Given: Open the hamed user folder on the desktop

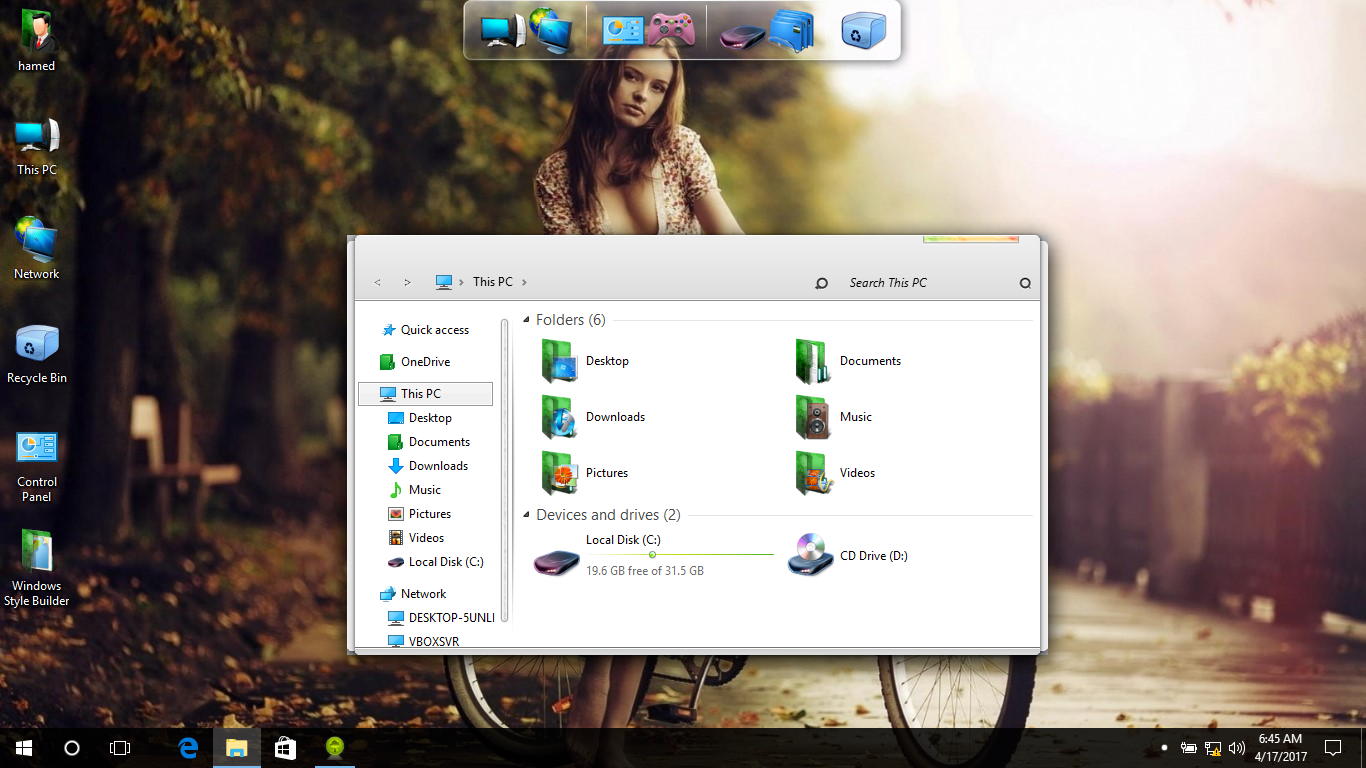Looking at the screenshot, I should [37, 33].
